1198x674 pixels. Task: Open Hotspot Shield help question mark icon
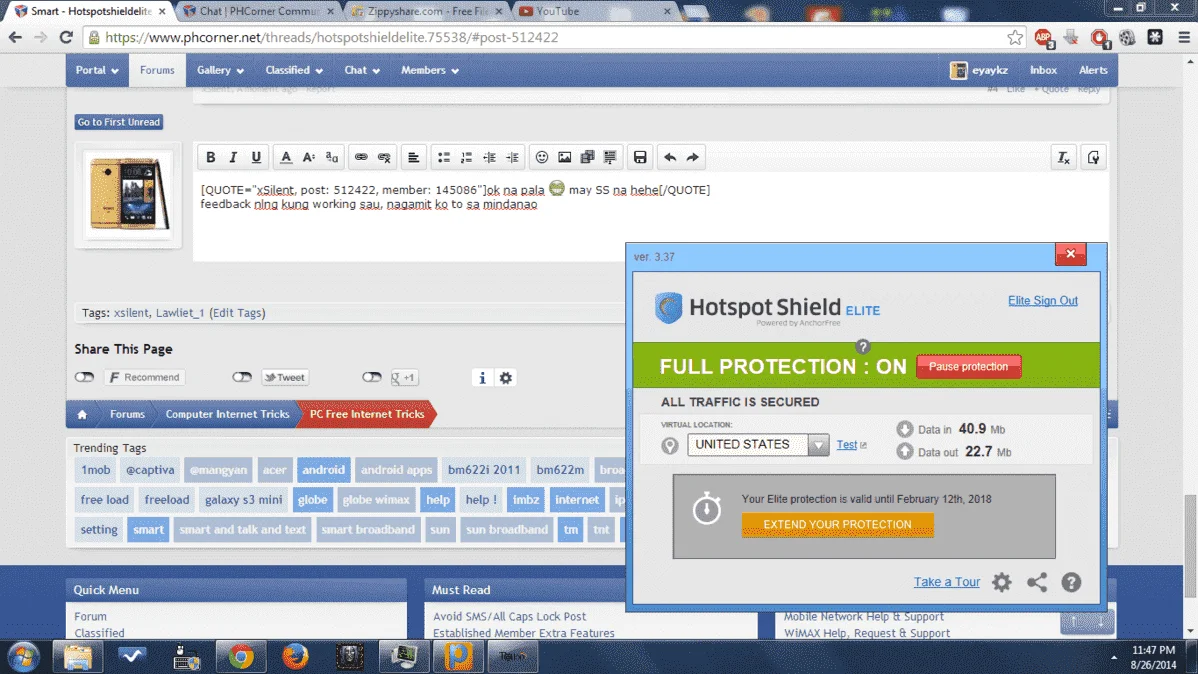[1071, 582]
